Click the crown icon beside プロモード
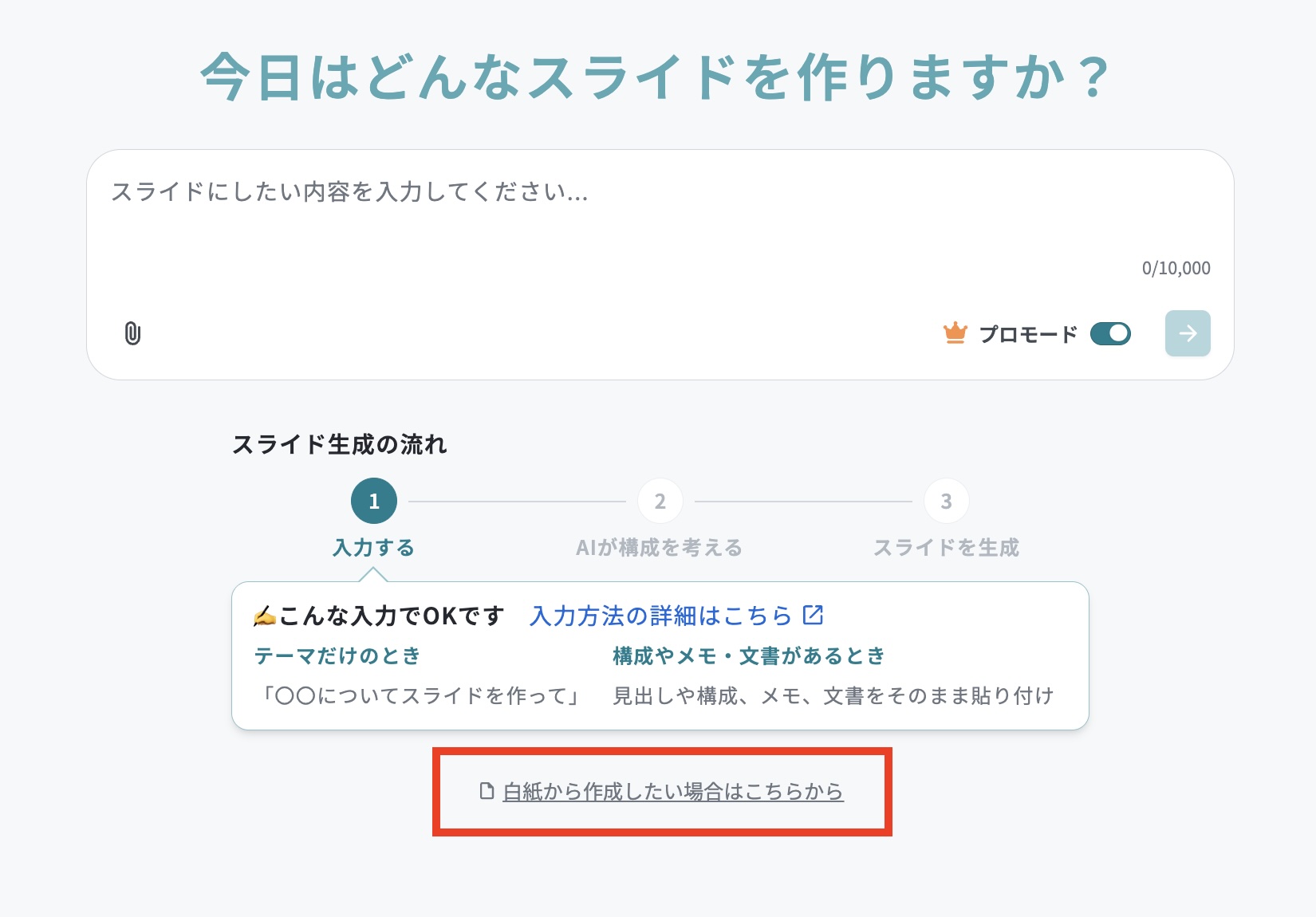This screenshot has width=1316, height=917. point(955,333)
